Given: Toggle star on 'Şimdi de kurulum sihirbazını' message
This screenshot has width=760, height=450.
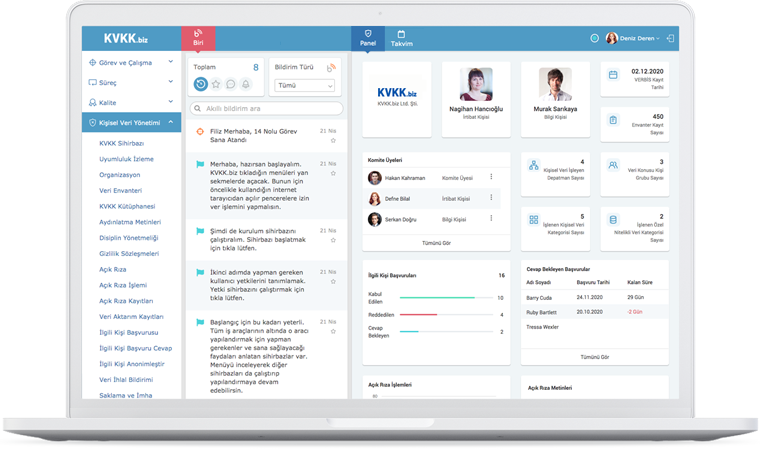Looking at the screenshot, I should 333,240.
